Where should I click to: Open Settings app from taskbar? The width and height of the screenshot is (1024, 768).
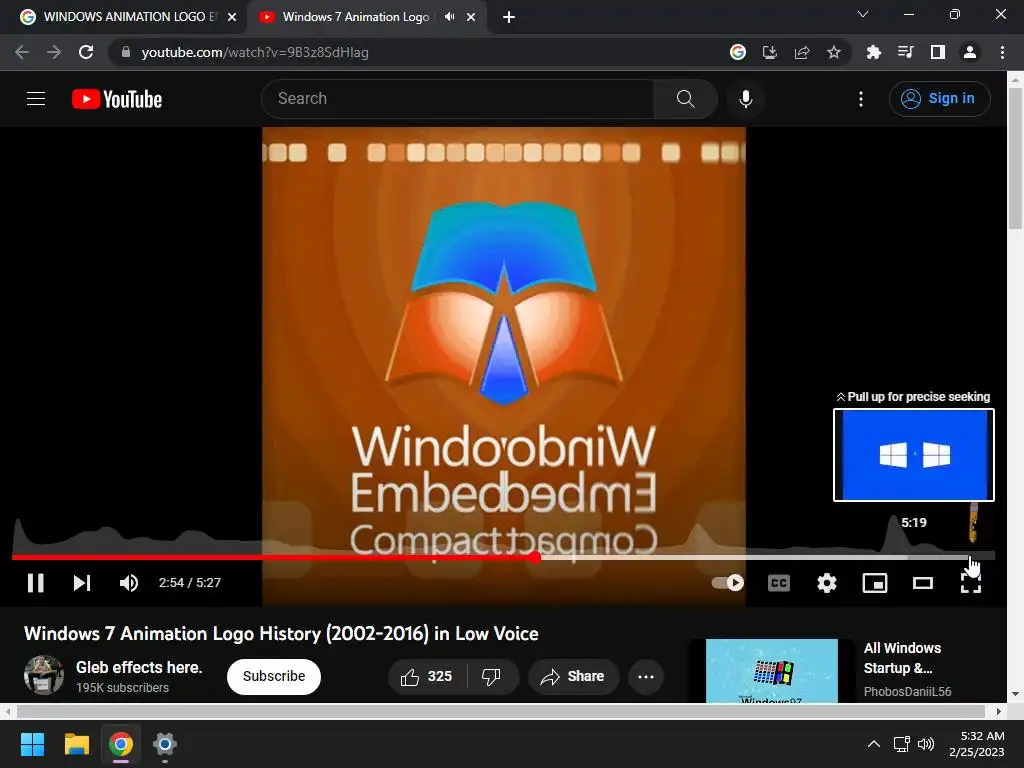[x=165, y=744]
